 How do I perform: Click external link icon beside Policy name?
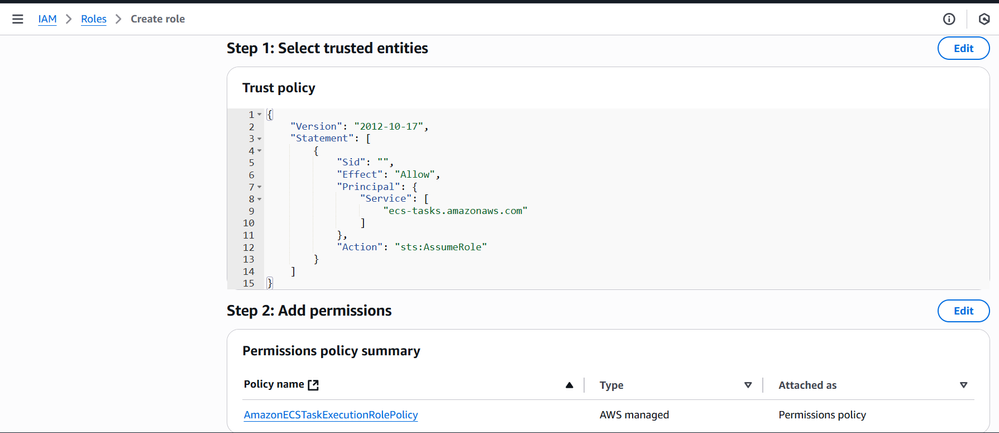313,385
